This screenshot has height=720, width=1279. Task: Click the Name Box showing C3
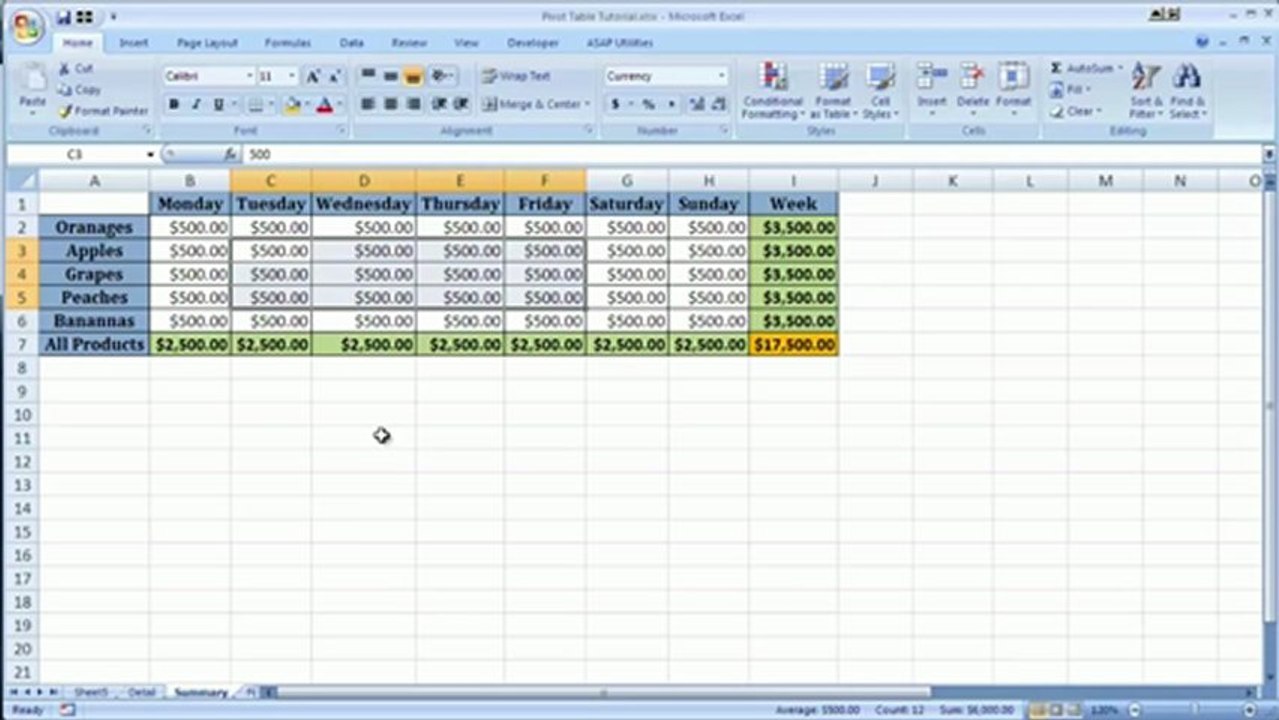click(x=75, y=155)
